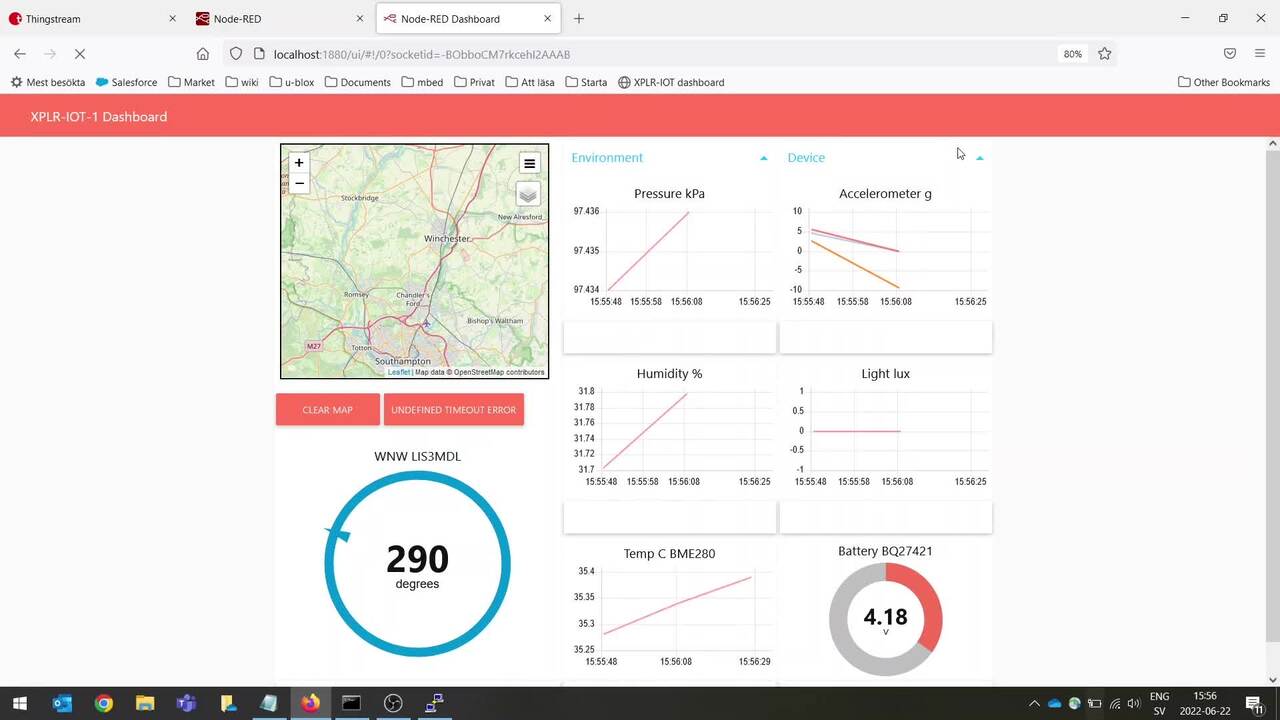Open Firefox from the Windows taskbar
Screen dimensions: 1280x720
click(310, 703)
